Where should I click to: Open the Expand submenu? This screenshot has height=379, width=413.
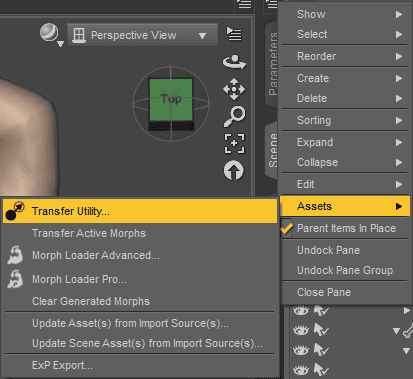click(x=345, y=142)
